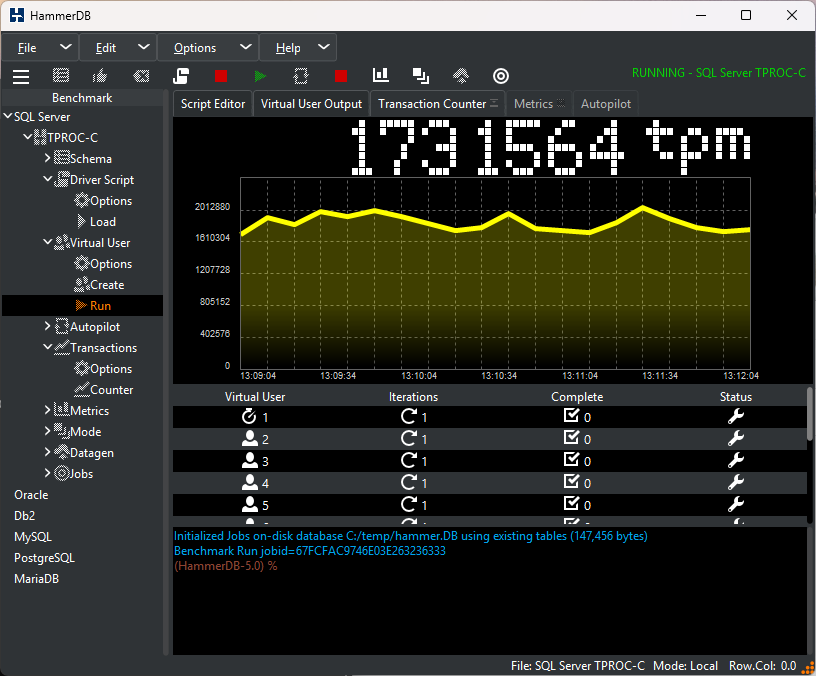Collapse the Transactions tree node

pyautogui.click(x=47, y=347)
